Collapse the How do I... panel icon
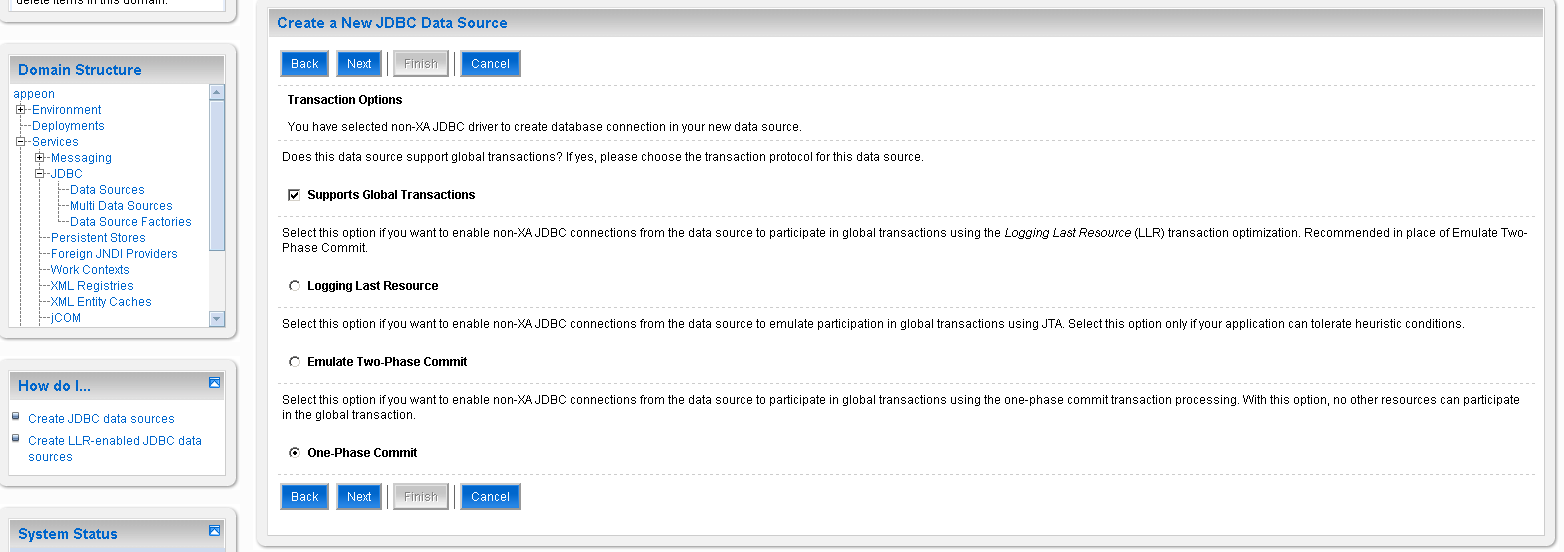 (x=214, y=383)
